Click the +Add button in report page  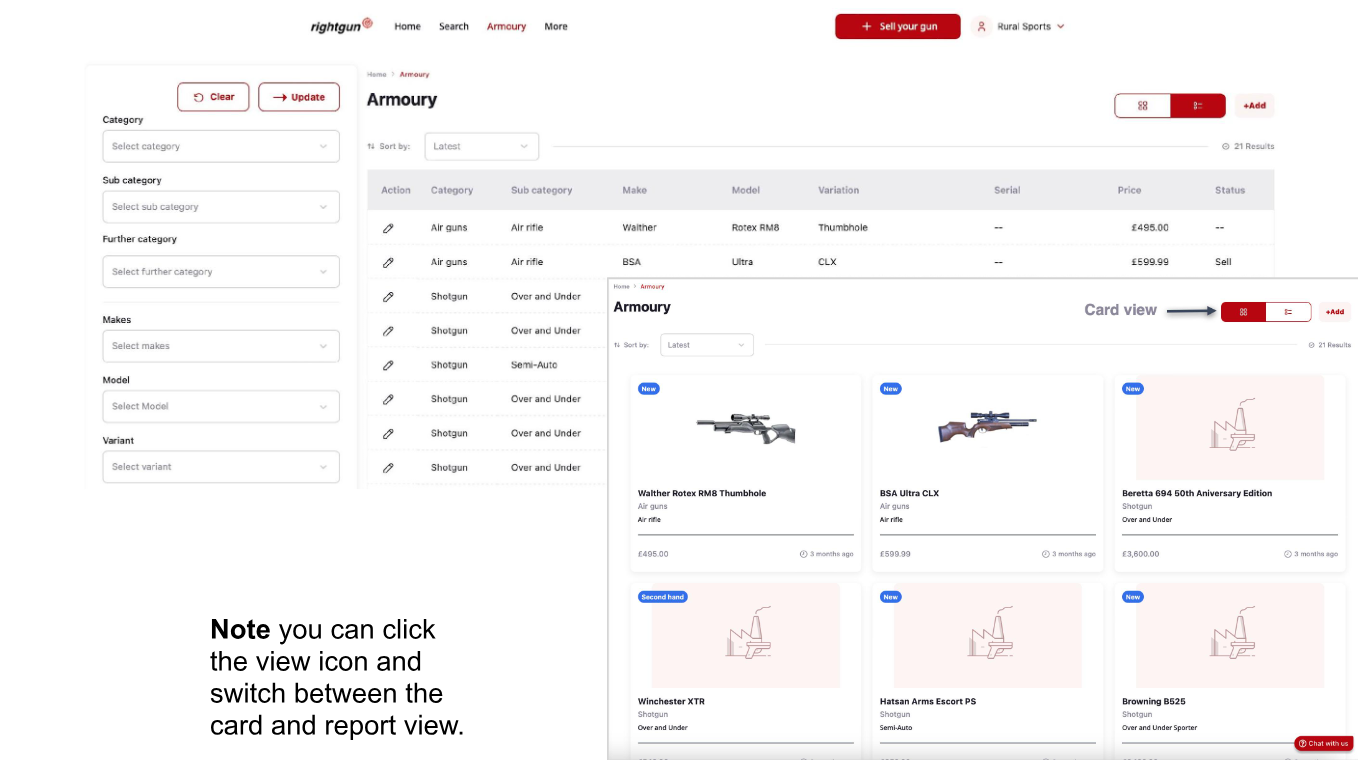pyautogui.click(x=1255, y=105)
